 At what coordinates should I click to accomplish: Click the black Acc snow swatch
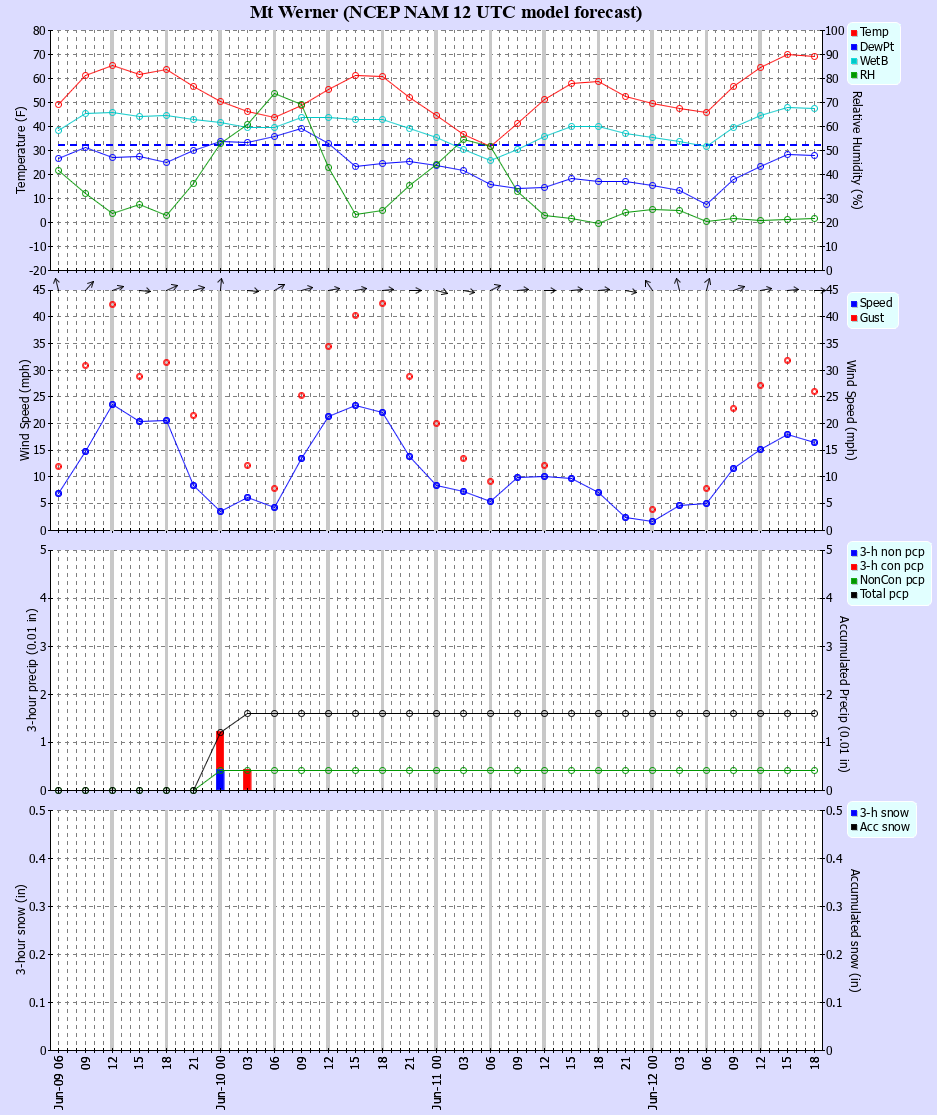coord(853,828)
